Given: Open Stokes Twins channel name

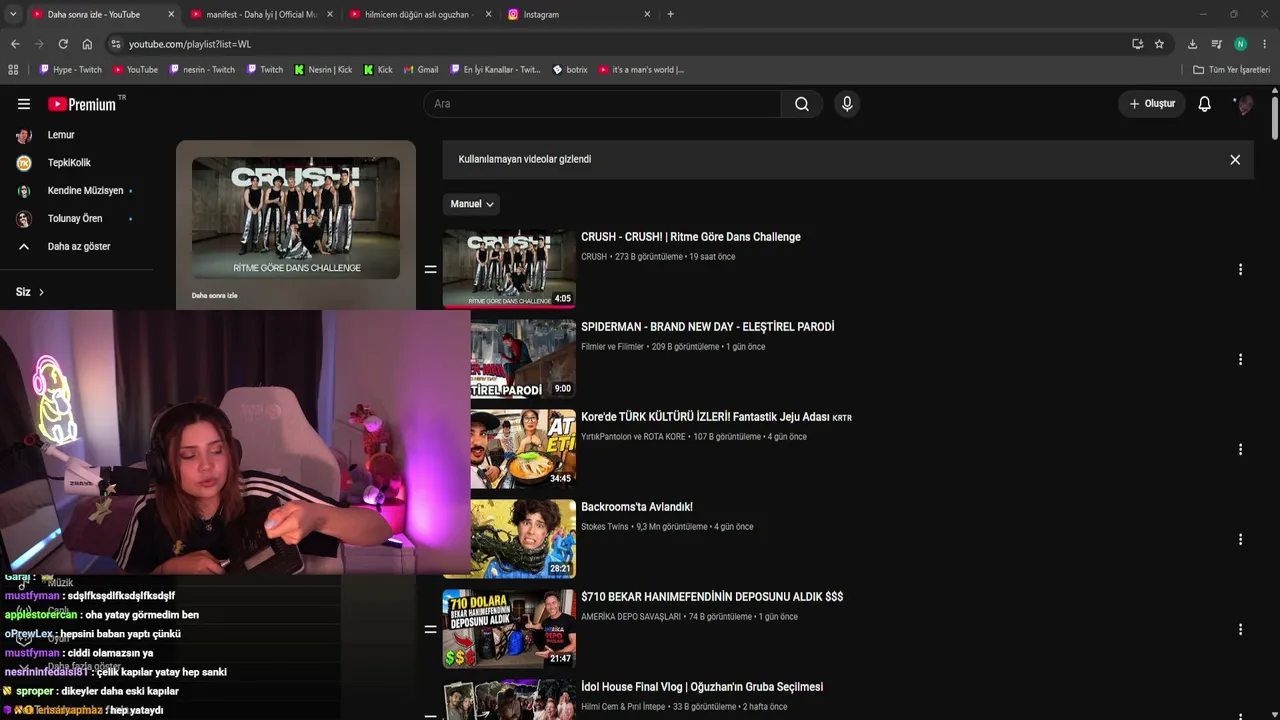Looking at the screenshot, I should pyautogui.click(x=605, y=527).
